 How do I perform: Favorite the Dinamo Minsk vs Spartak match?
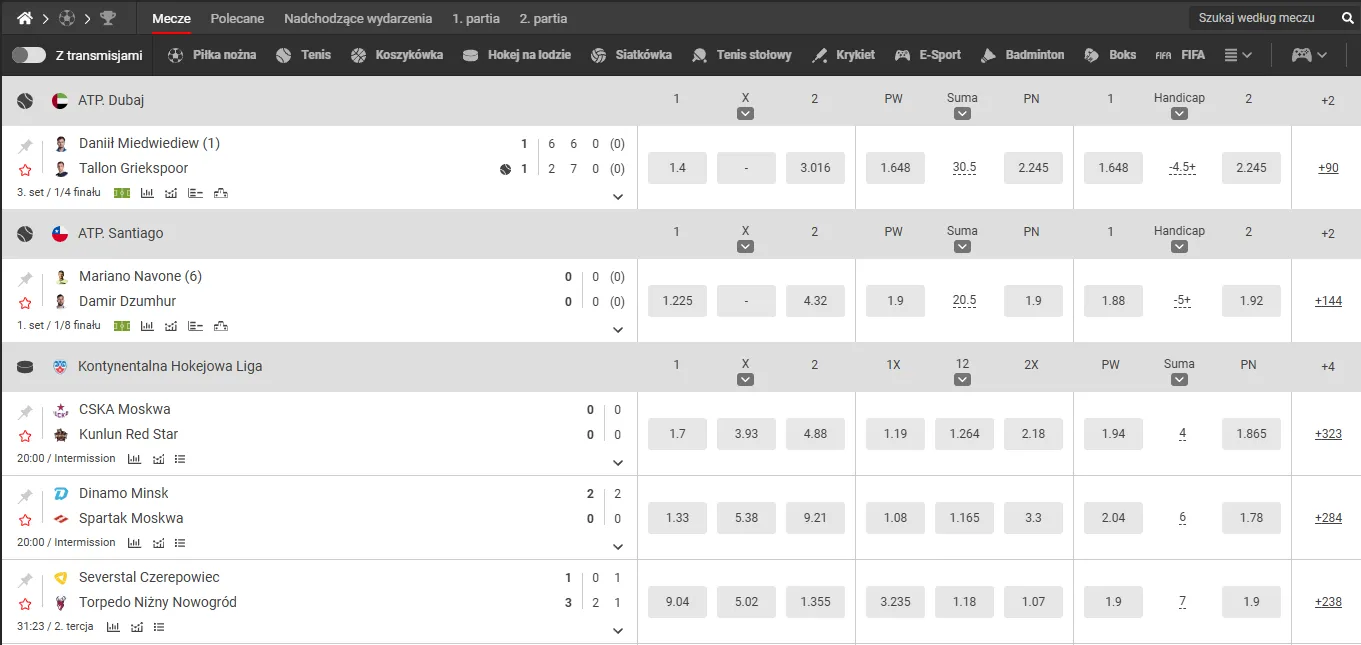26,520
